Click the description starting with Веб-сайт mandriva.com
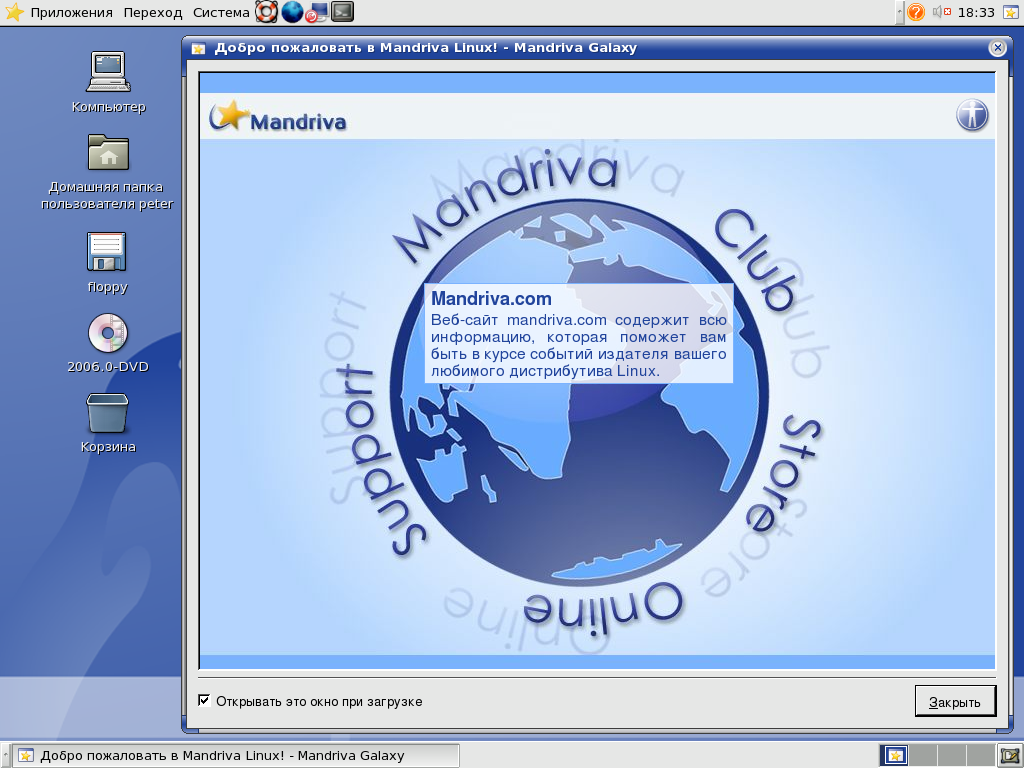Screen dimensions: 1024x768 (x=579, y=345)
